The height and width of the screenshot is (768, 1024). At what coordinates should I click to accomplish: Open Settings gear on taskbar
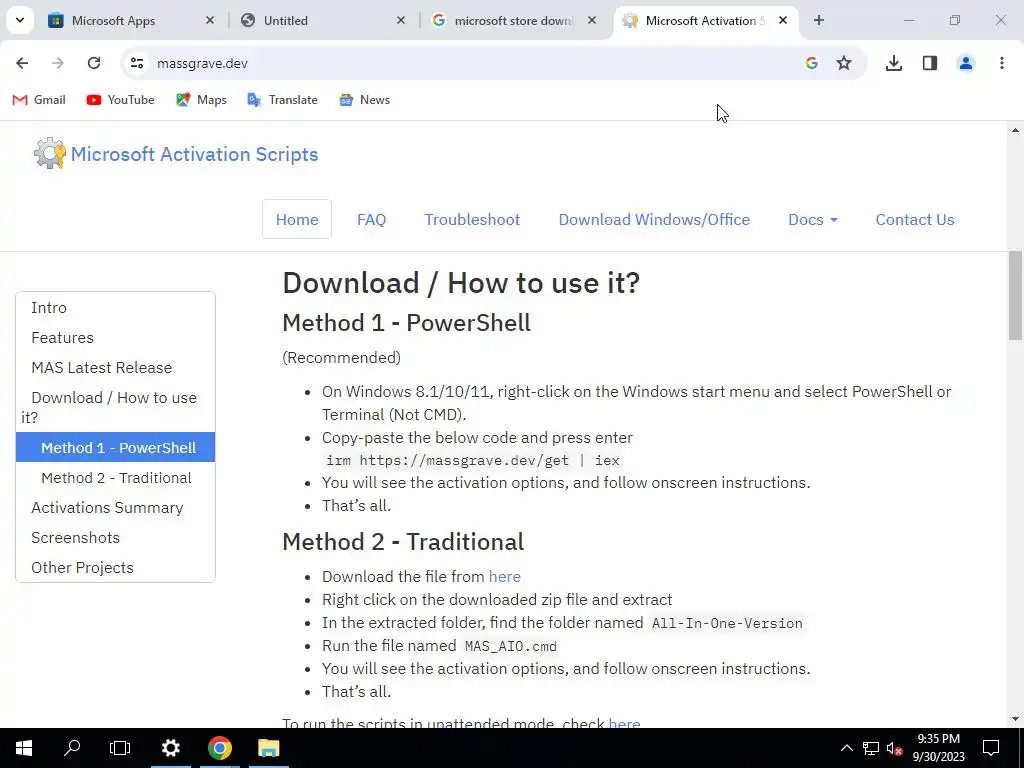(170, 748)
